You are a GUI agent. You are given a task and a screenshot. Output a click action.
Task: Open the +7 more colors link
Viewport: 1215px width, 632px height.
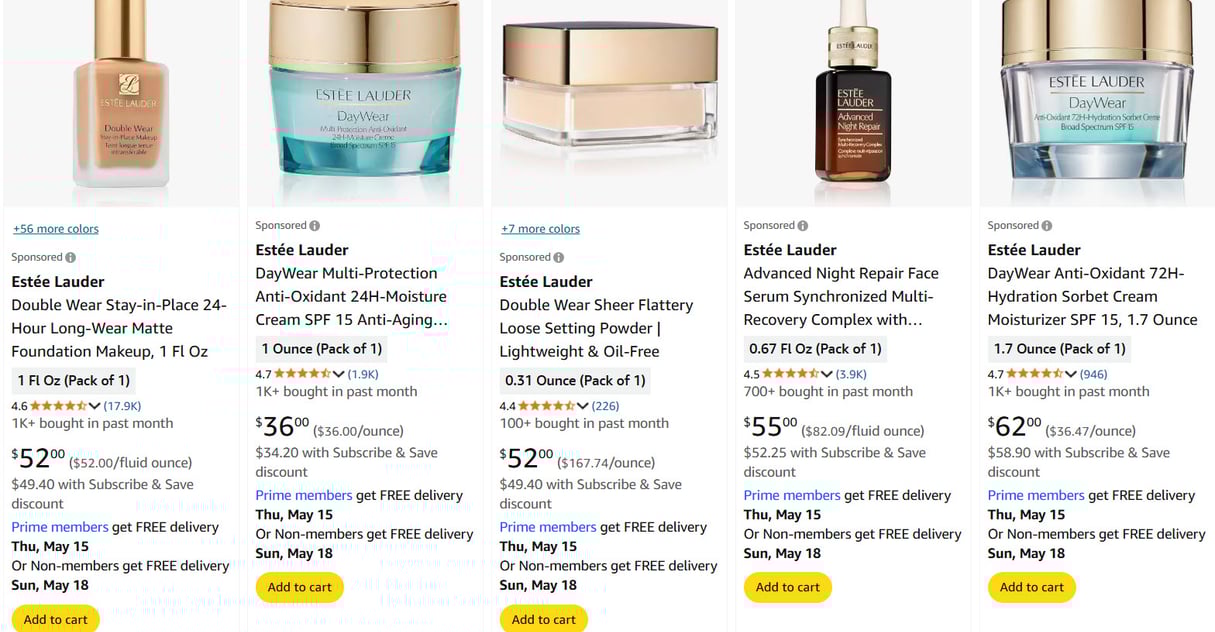point(541,229)
